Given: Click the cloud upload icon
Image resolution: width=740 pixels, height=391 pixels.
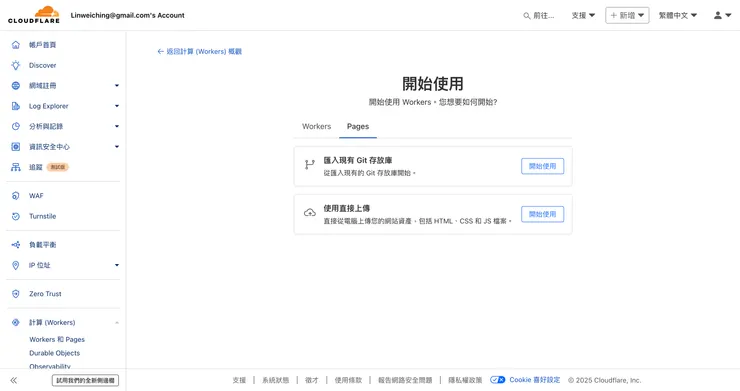Looking at the screenshot, I should tap(310, 213).
